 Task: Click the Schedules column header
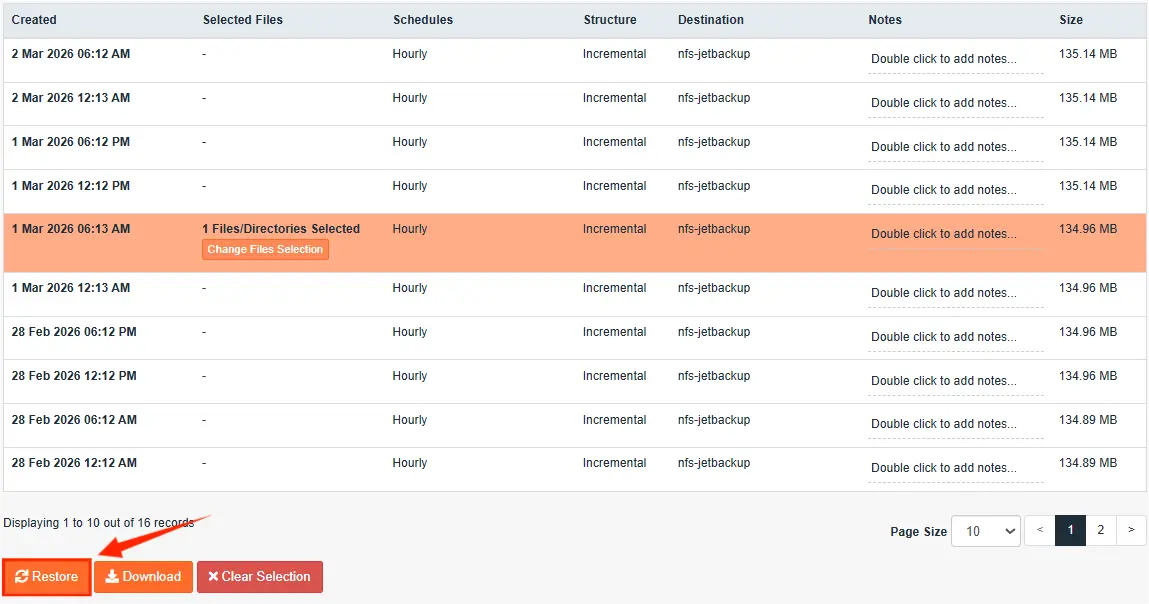422,20
